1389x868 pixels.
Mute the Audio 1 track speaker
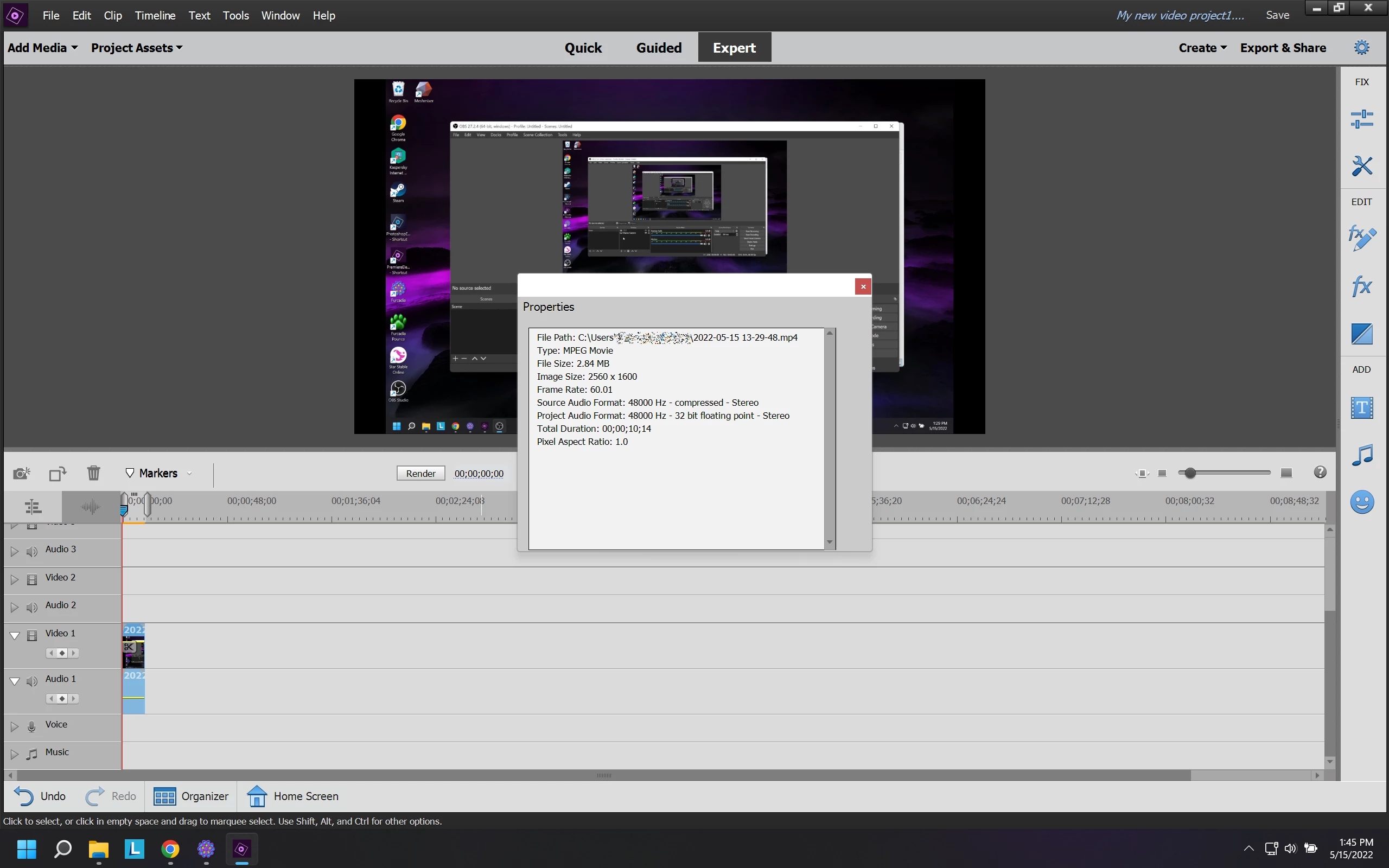tap(32, 681)
